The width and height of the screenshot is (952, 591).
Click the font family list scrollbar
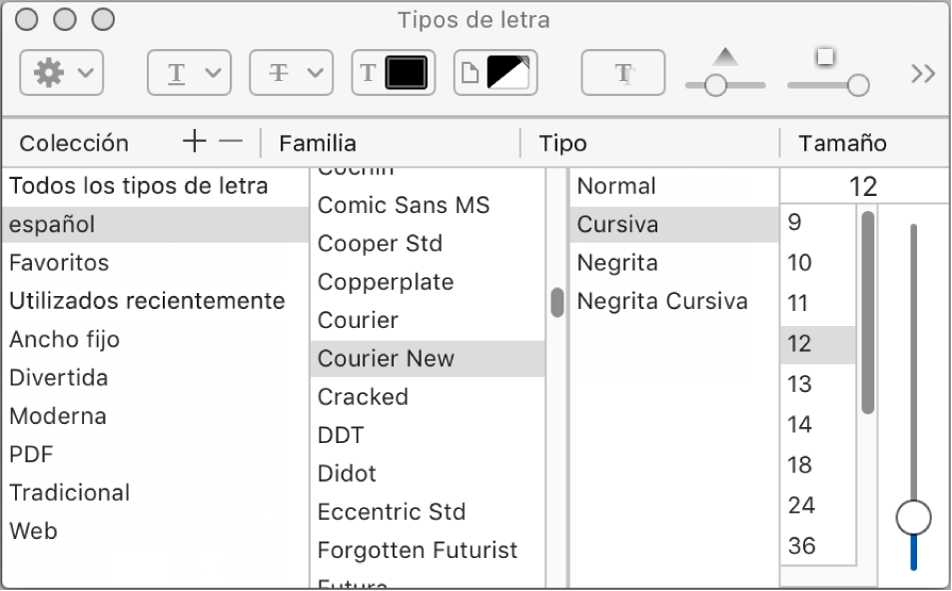pos(556,302)
